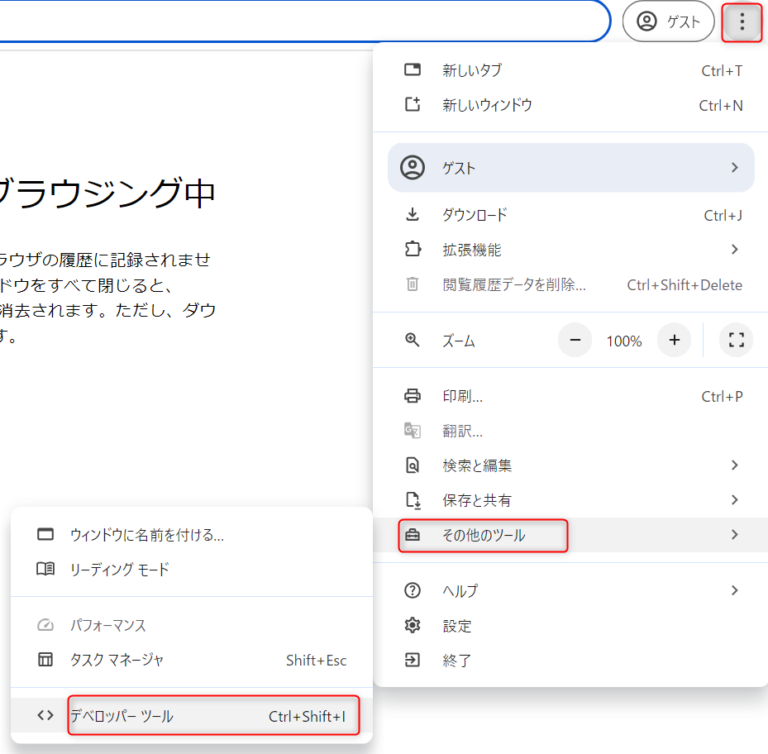Click the ヘルプ question mark icon
Screen dimensions: 768x754
tap(412, 590)
